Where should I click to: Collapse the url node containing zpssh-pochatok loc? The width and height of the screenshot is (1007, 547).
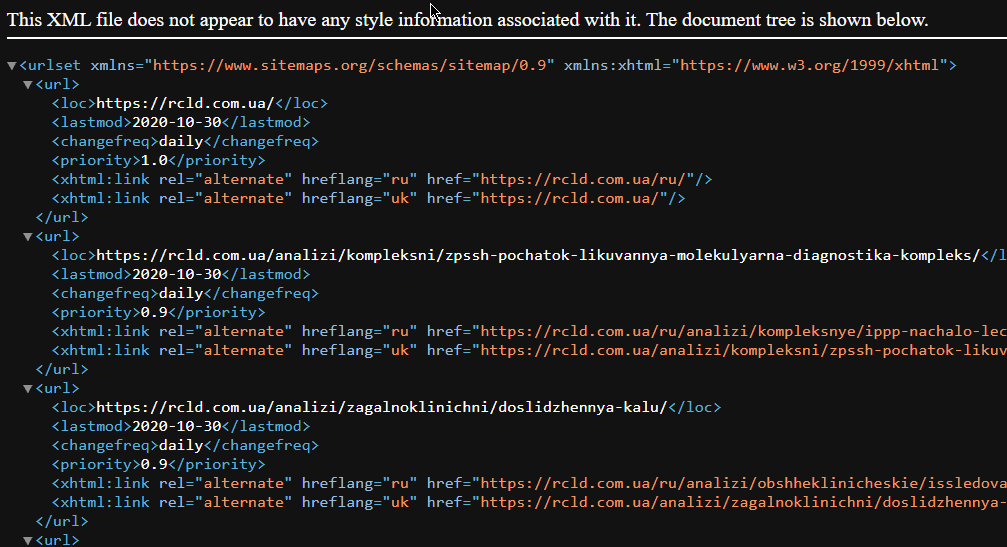(x=27, y=237)
